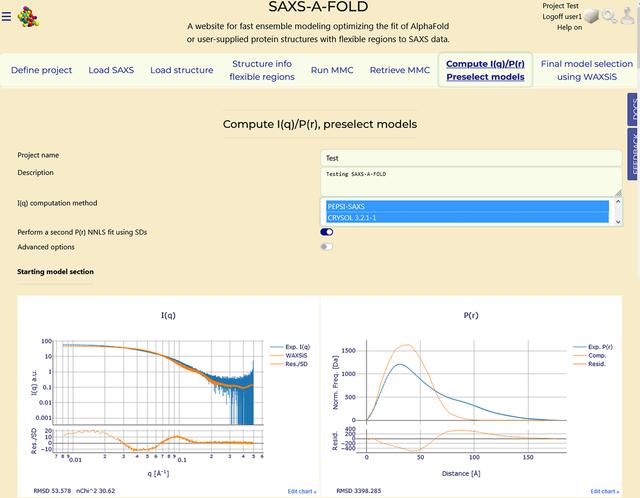The width and height of the screenshot is (640, 498).
Task: Select the Run MMC tab
Action: pos(332,70)
